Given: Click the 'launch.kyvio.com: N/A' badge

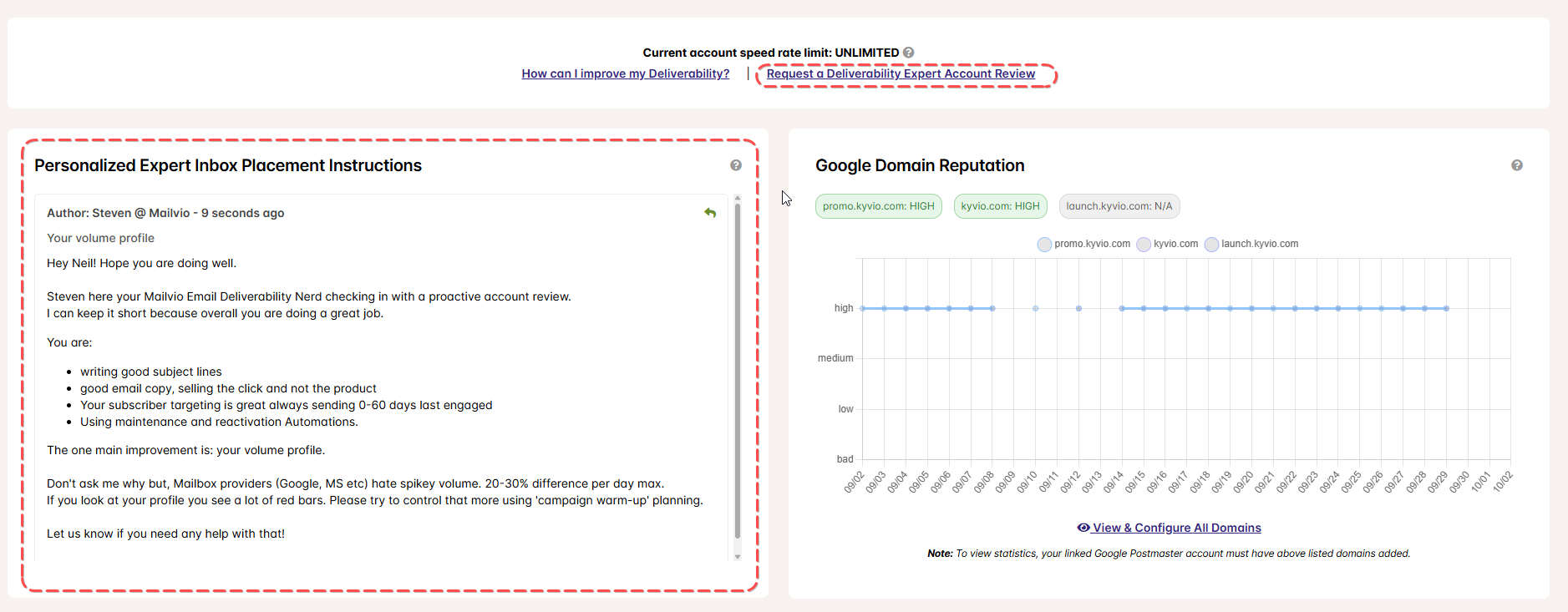Looking at the screenshot, I should (x=1119, y=206).
